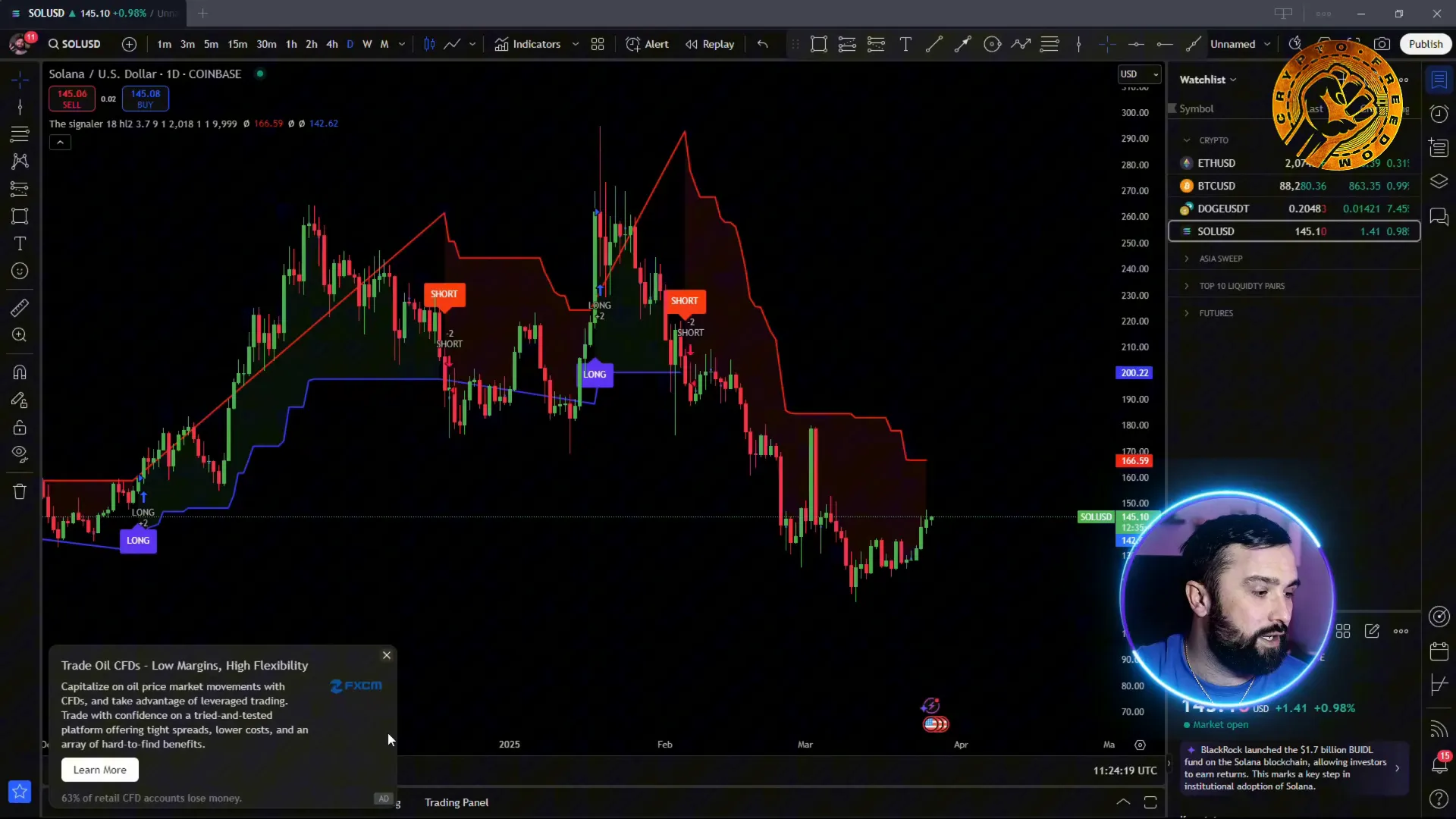Collapse the indicator legend with the arrow
The width and height of the screenshot is (1456, 819).
61,142
